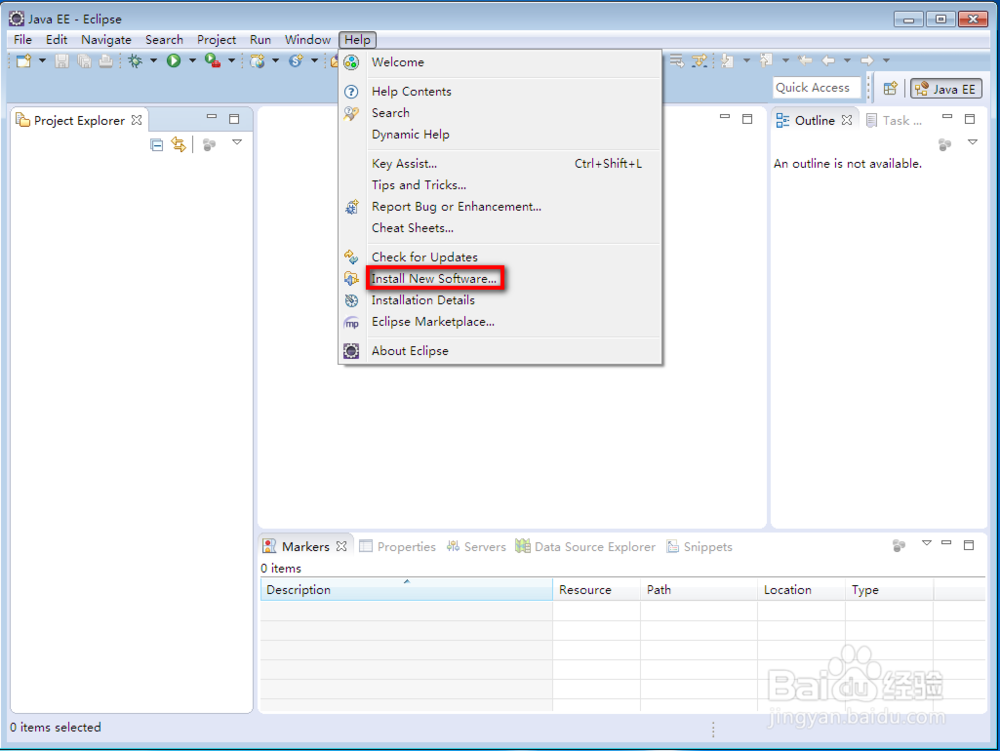Select Key Assist menu entry

point(500,164)
